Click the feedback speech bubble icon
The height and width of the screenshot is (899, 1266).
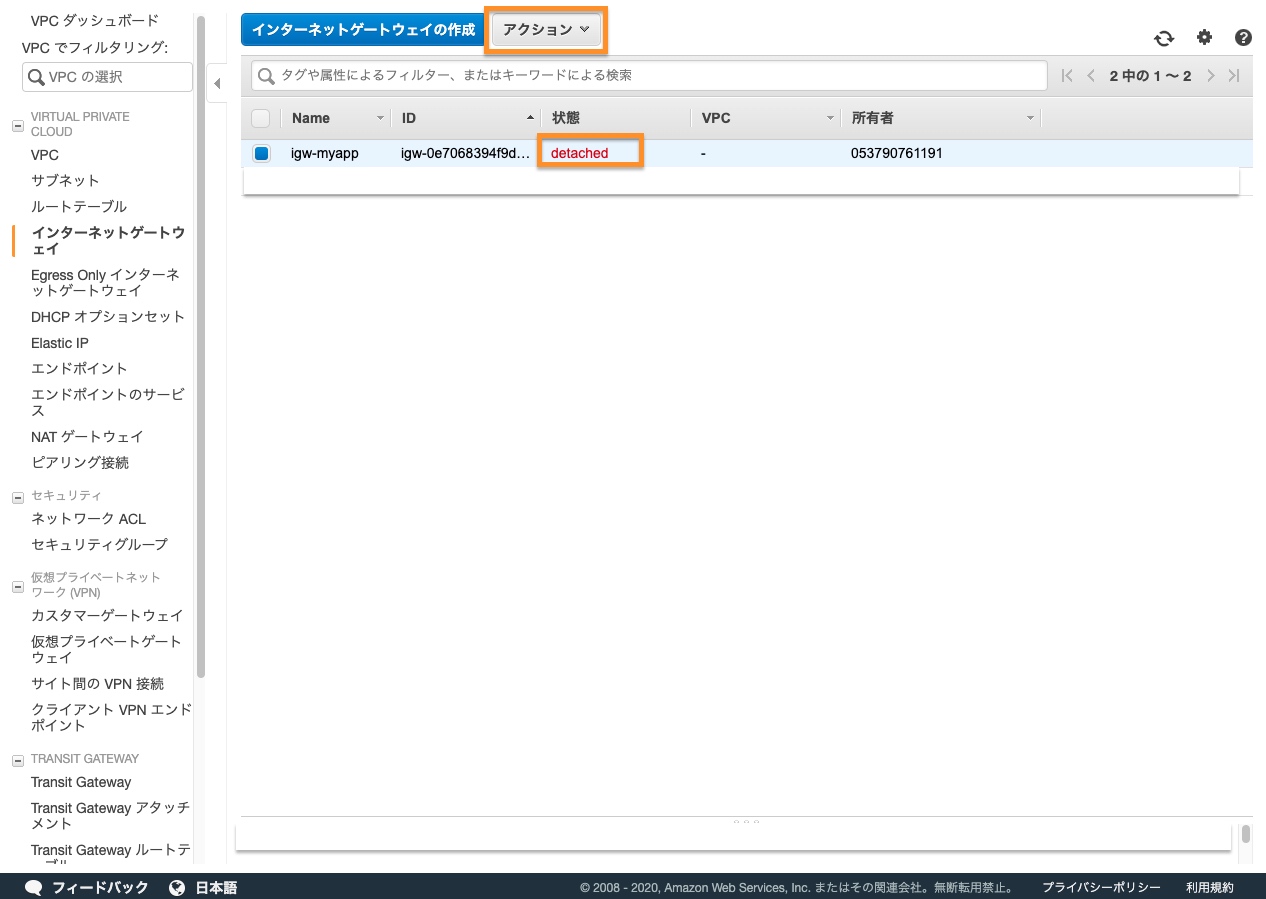click(x=33, y=887)
